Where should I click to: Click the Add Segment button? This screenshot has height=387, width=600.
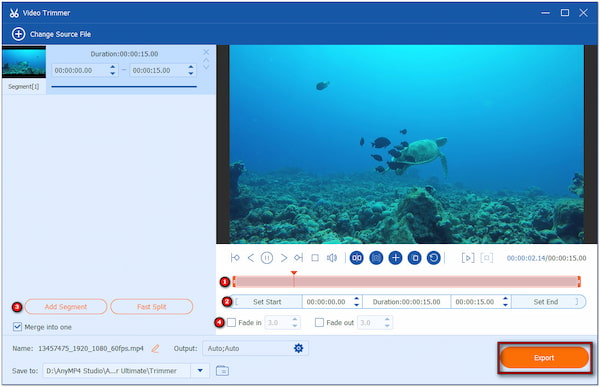click(66, 307)
